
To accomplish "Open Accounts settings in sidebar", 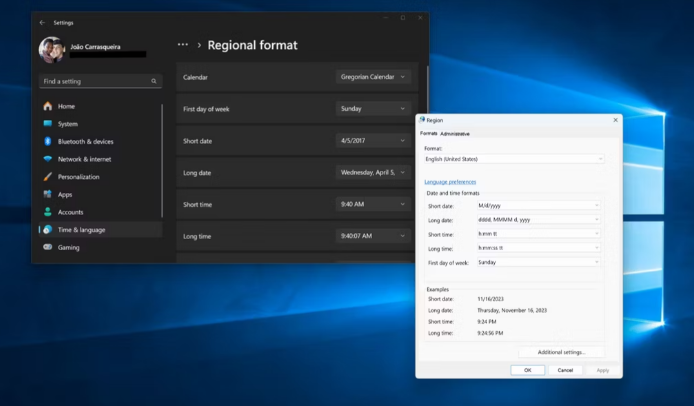I will [x=100, y=212].
